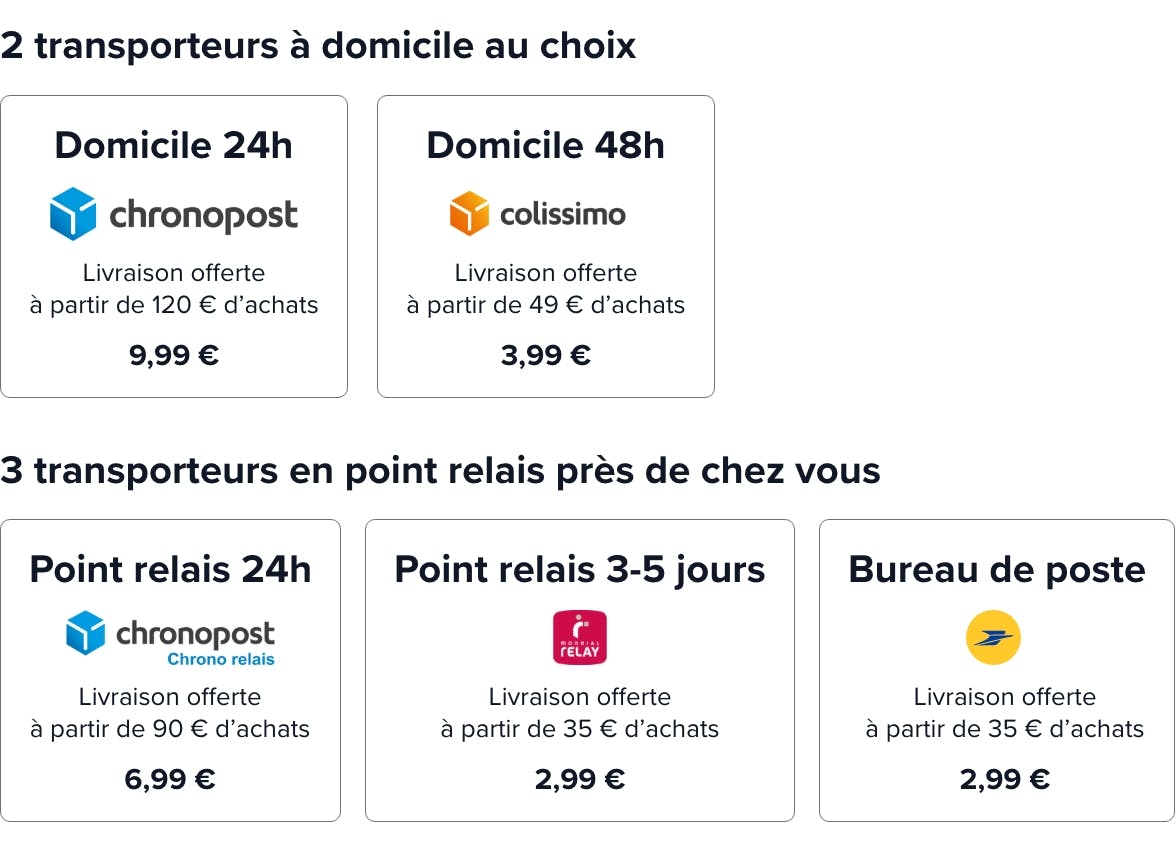Click the 2,99 € price under Bureau de poste
The height and width of the screenshot is (861, 1175).
[x=1005, y=779]
